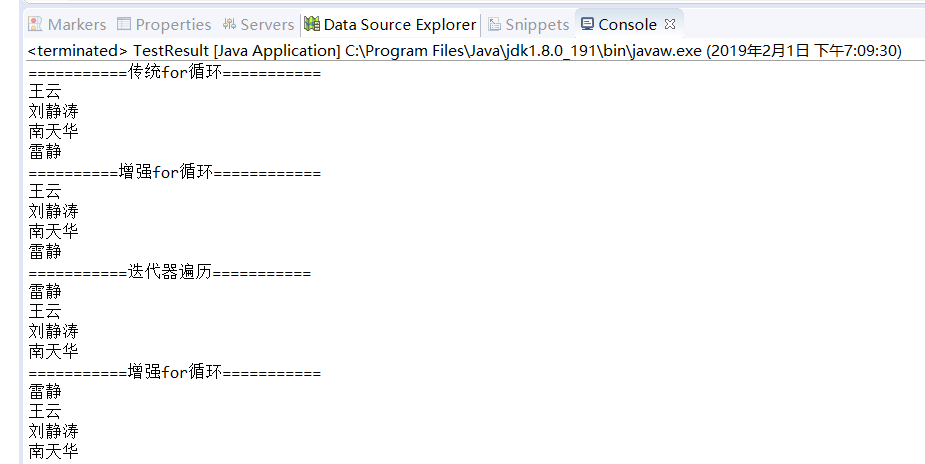Click the Data Source Explorer icon

coord(313,24)
